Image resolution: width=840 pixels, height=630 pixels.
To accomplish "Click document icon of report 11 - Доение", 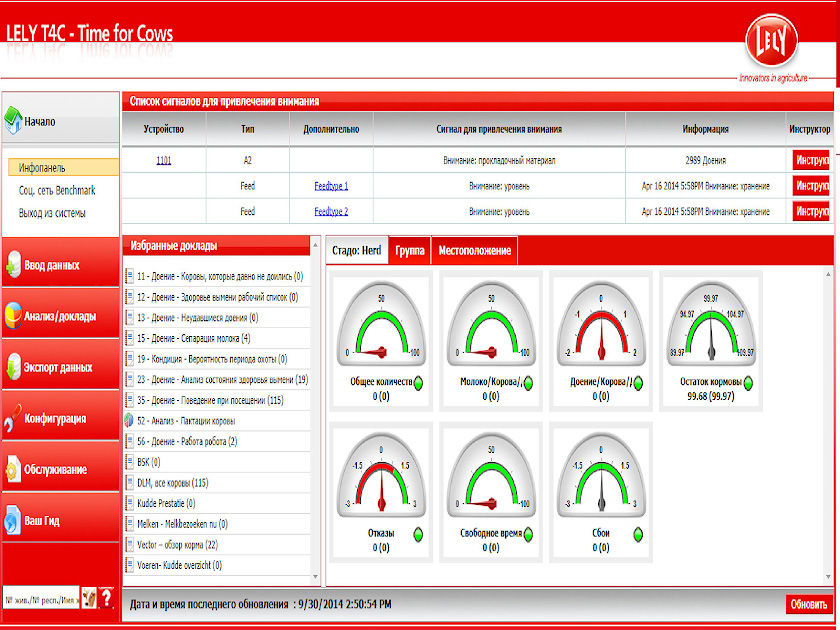I will pos(129,276).
